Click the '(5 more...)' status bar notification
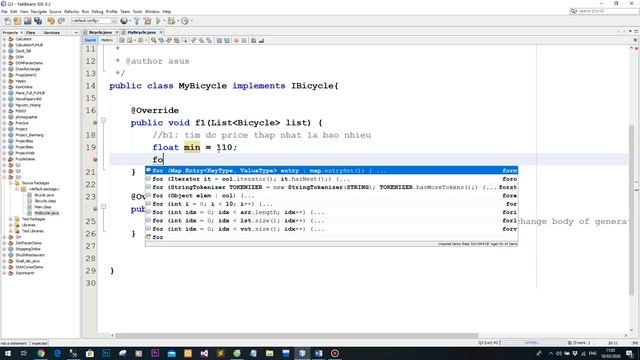Viewport: 640px width, 360px height. click(578, 342)
